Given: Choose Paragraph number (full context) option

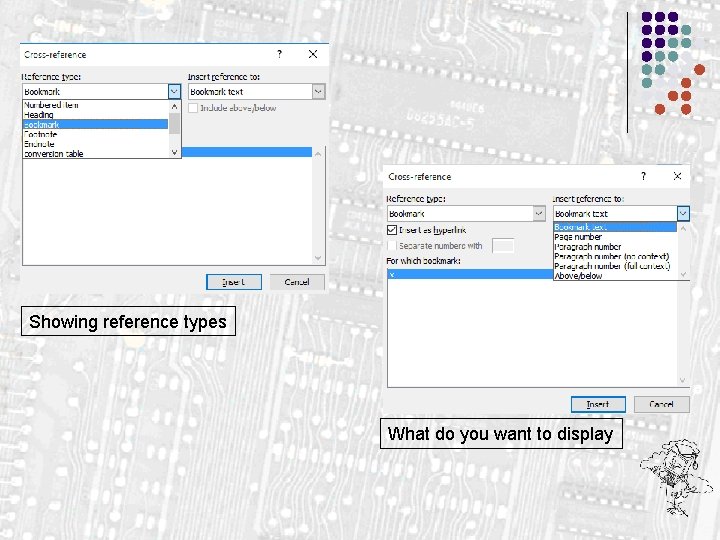Looking at the screenshot, I should tap(615, 266).
